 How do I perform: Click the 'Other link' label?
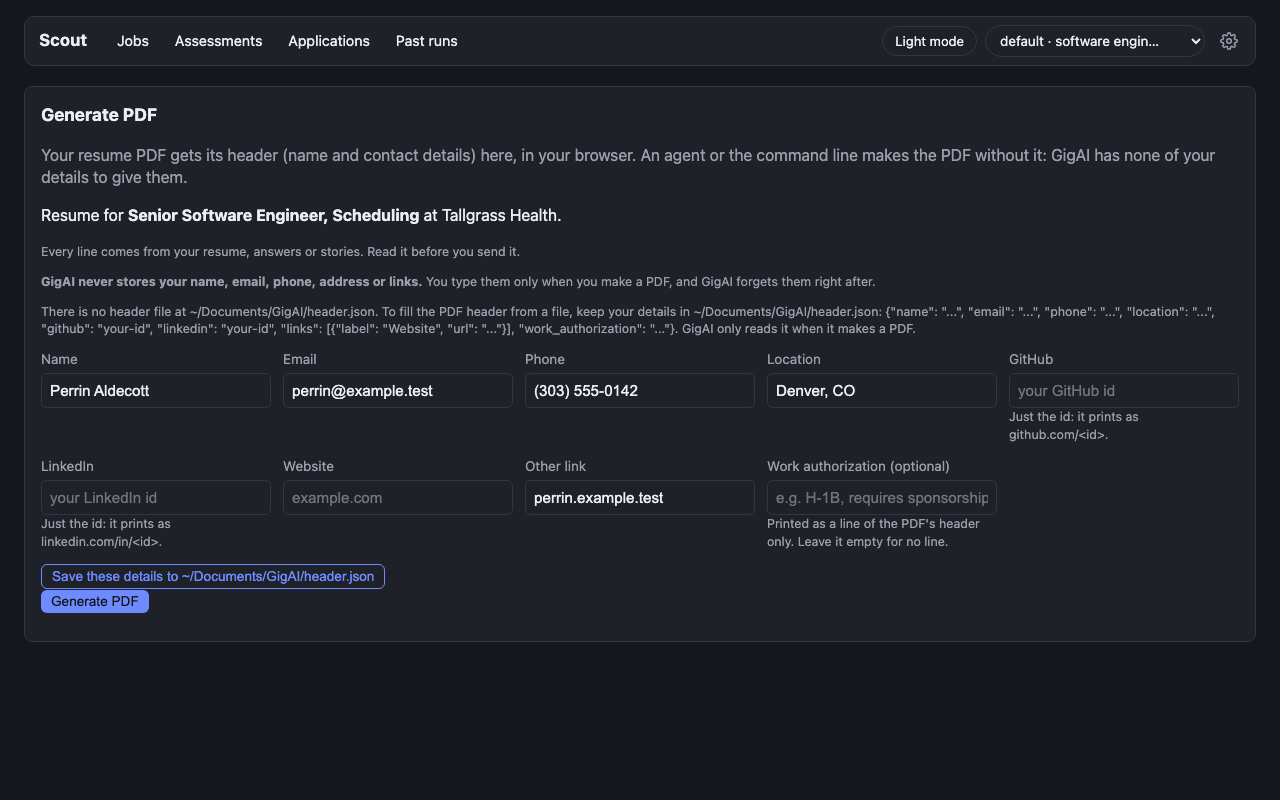(x=556, y=466)
